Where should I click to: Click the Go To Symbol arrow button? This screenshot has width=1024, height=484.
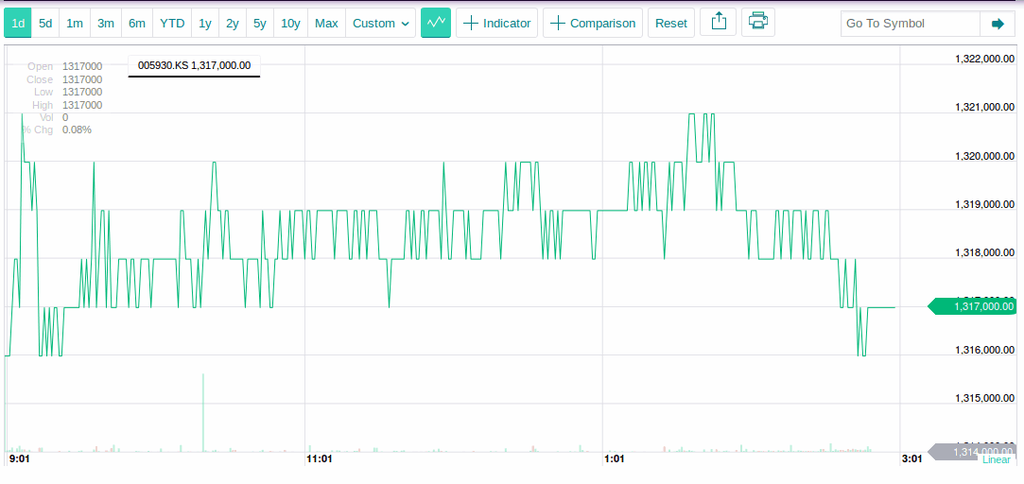point(997,23)
